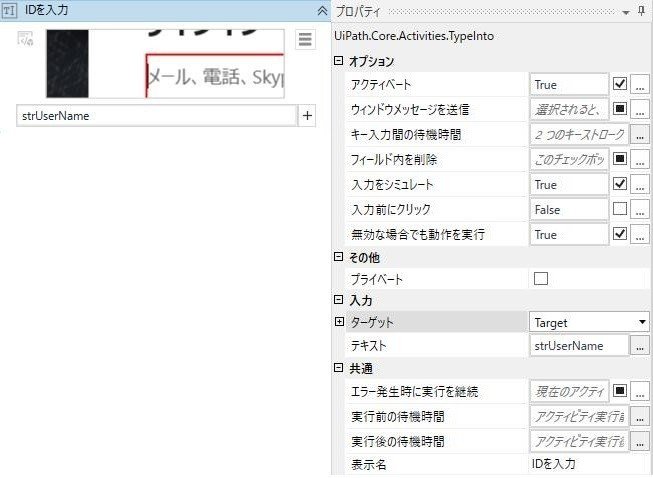653x478 pixels.
Task: Open the target screenshot thumbnail preview
Action: pos(165,64)
